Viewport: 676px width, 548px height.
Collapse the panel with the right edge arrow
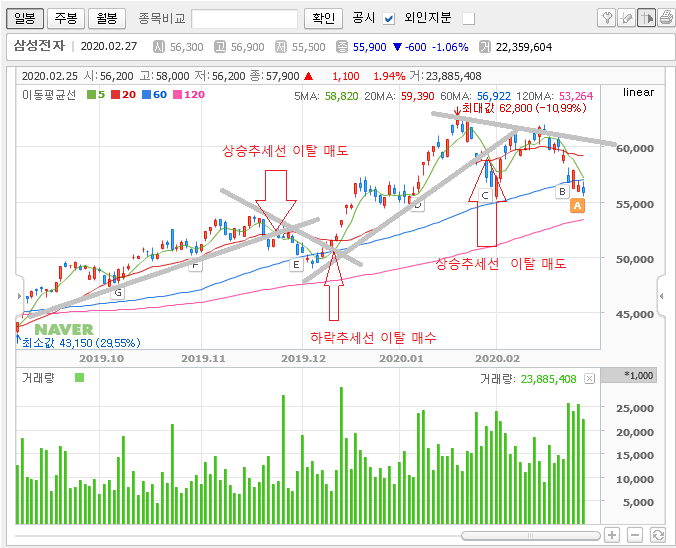pos(661,296)
